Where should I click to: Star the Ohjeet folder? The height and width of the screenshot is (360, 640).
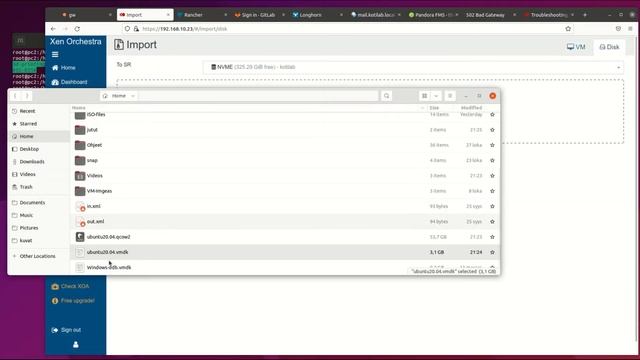pos(492,145)
